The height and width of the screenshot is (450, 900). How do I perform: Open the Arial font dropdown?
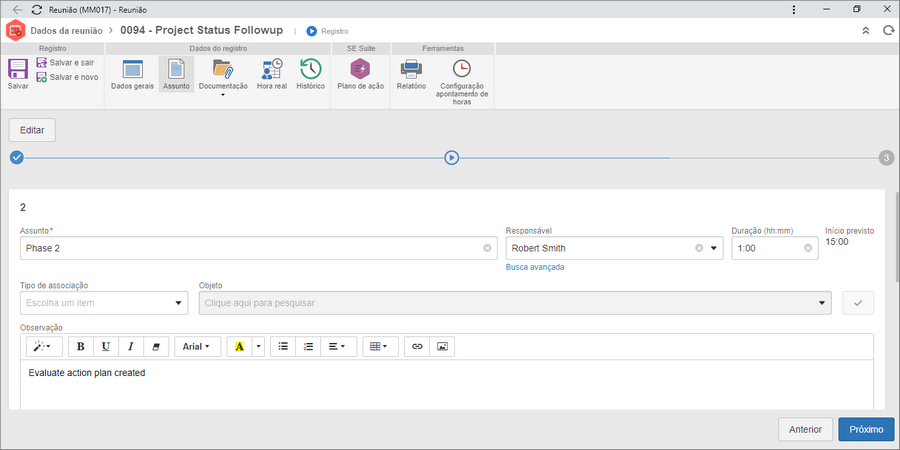pyautogui.click(x=197, y=347)
